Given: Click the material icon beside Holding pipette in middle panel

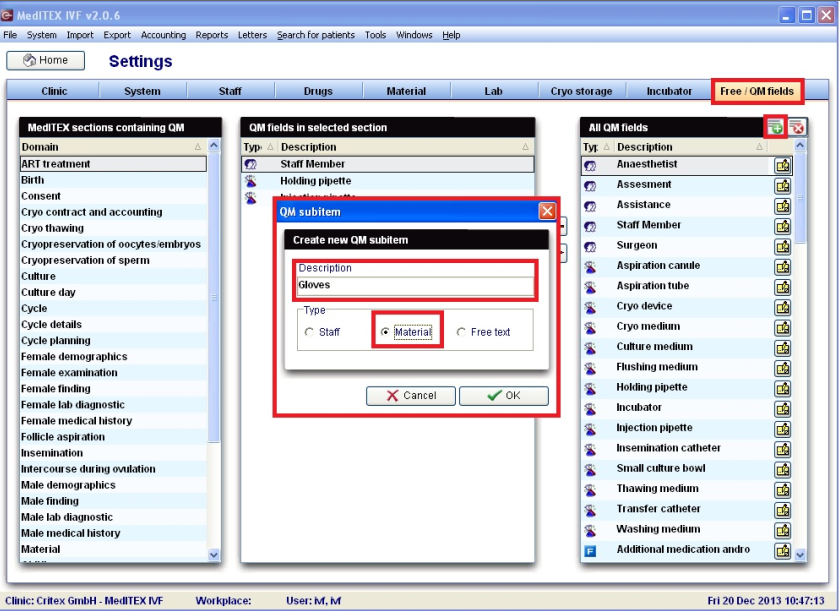Looking at the screenshot, I should click(x=250, y=181).
